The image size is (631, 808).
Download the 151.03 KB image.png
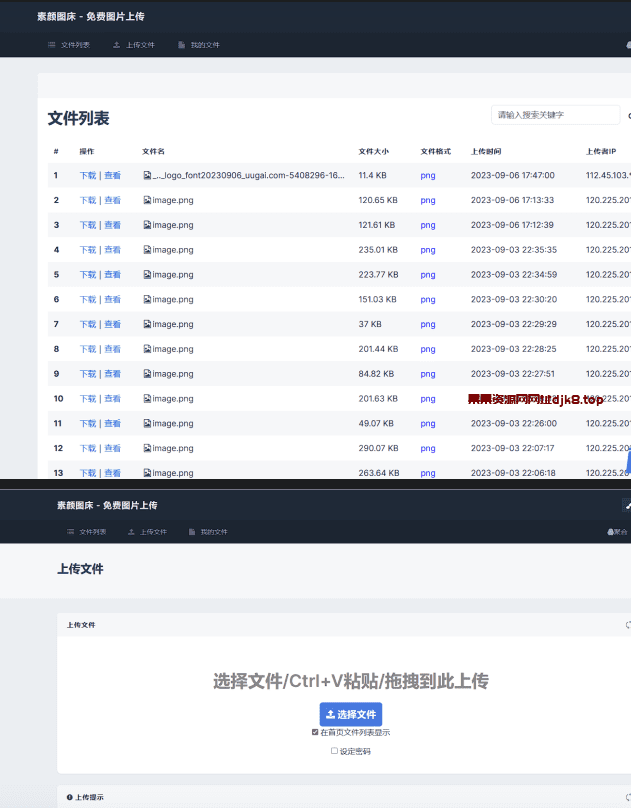point(88,299)
